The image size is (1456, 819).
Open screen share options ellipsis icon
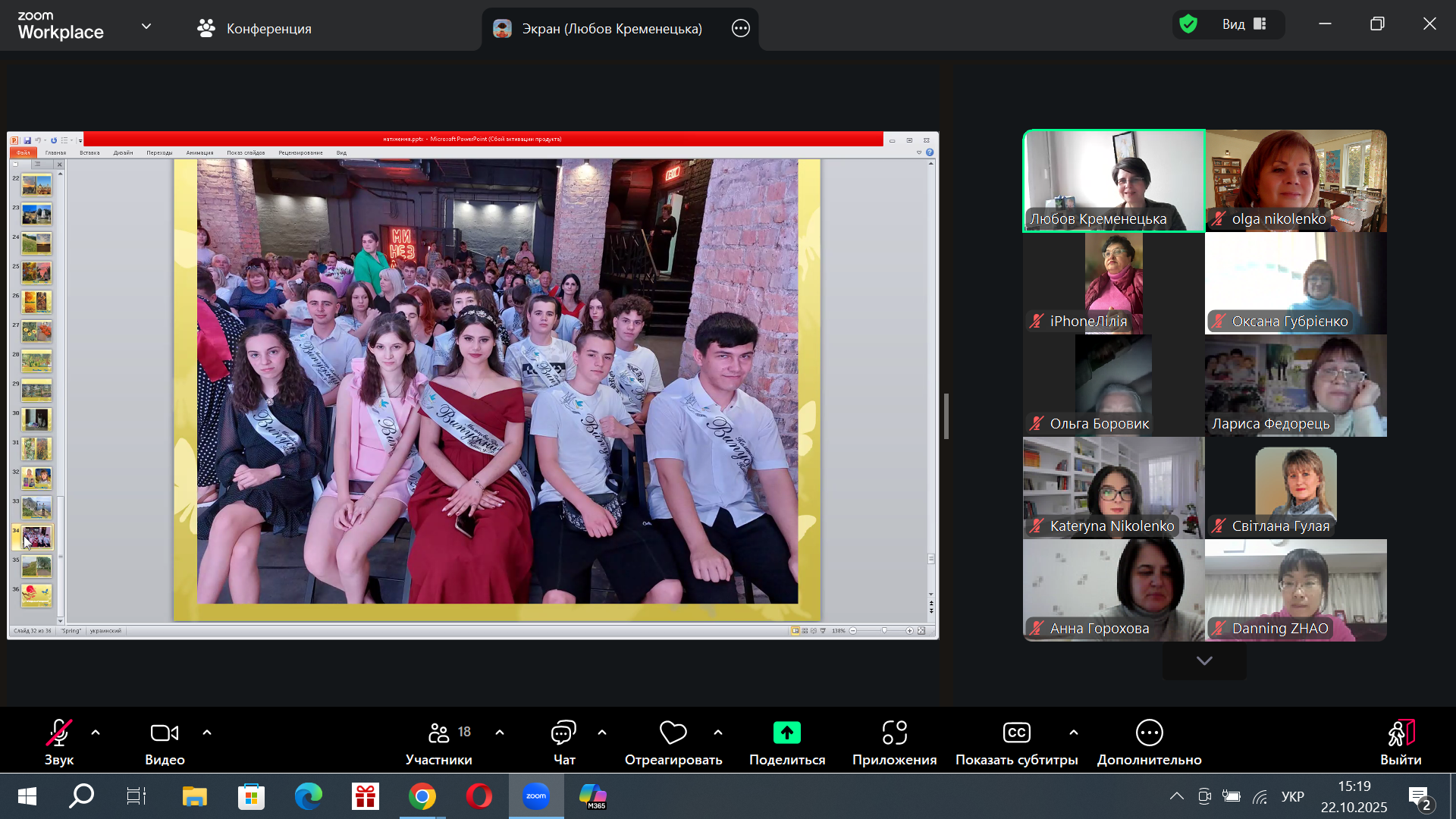pyautogui.click(x=740, y=29)
